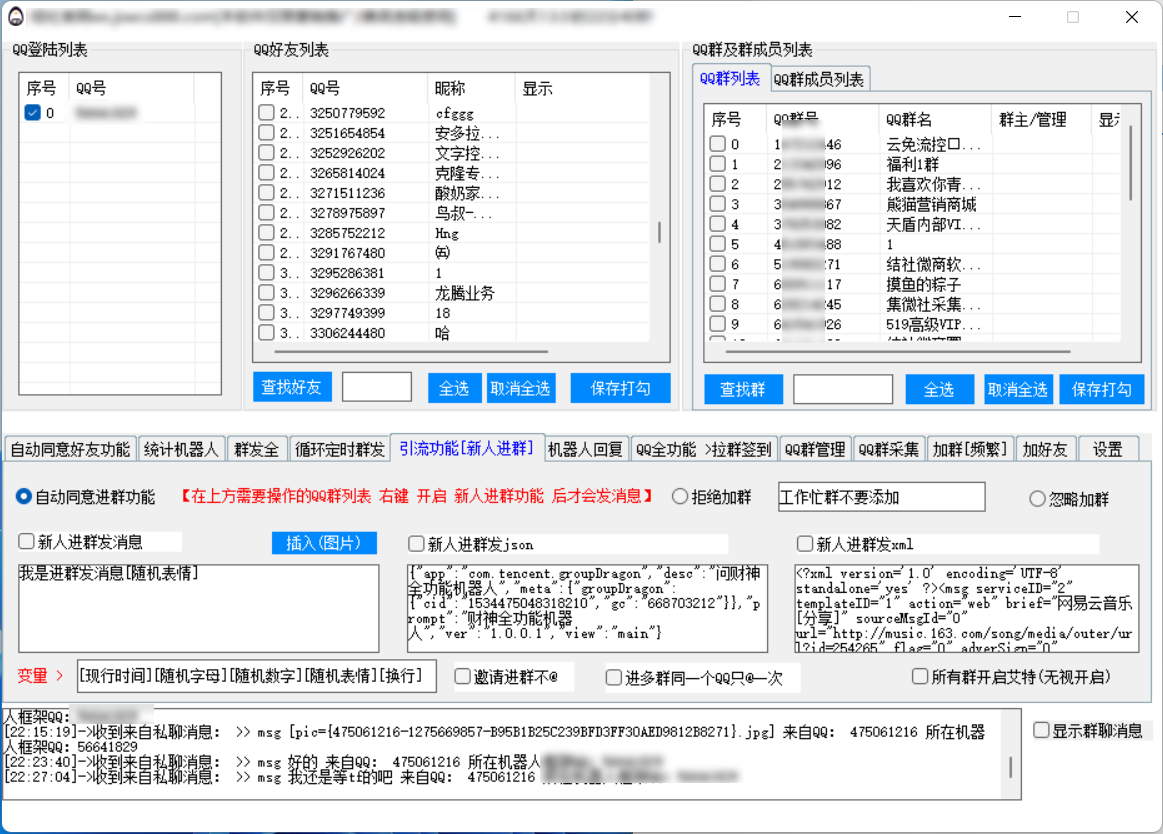Viewport: 1163px width, 834px height.
Task: Choose the 忽略加群 radio option
Action: (x=1038, y=499)
